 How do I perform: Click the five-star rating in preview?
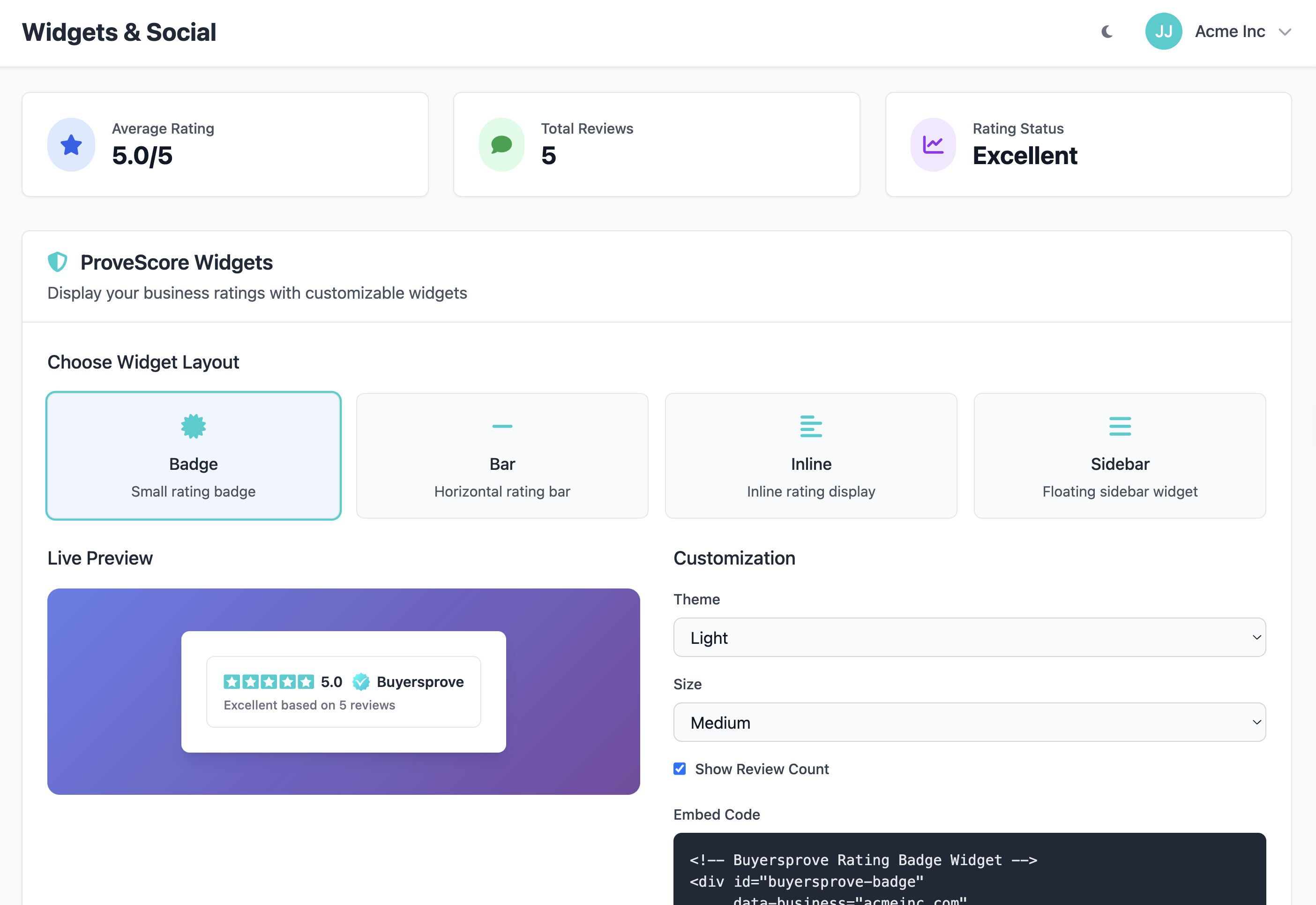[269, 682]
